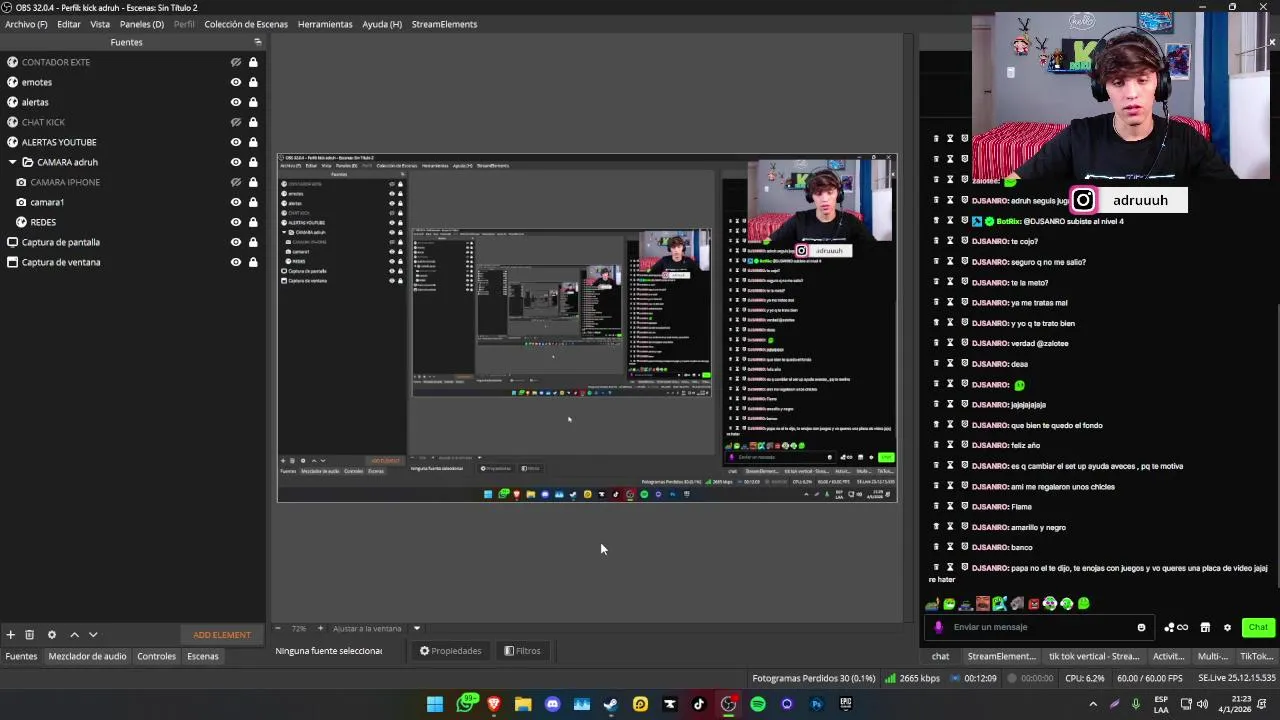Open Spotify from the taskbar
Screen dimensions: 1280x720
(x=758, y=704)
